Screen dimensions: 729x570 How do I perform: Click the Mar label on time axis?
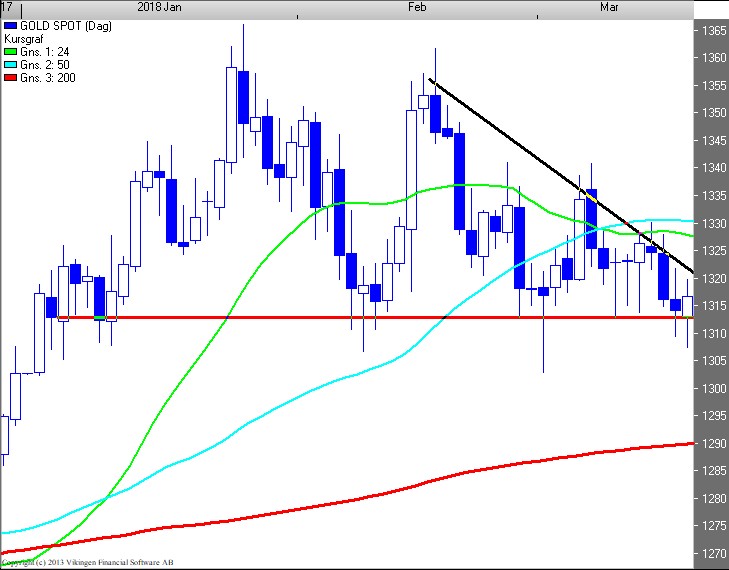(609, 7)
